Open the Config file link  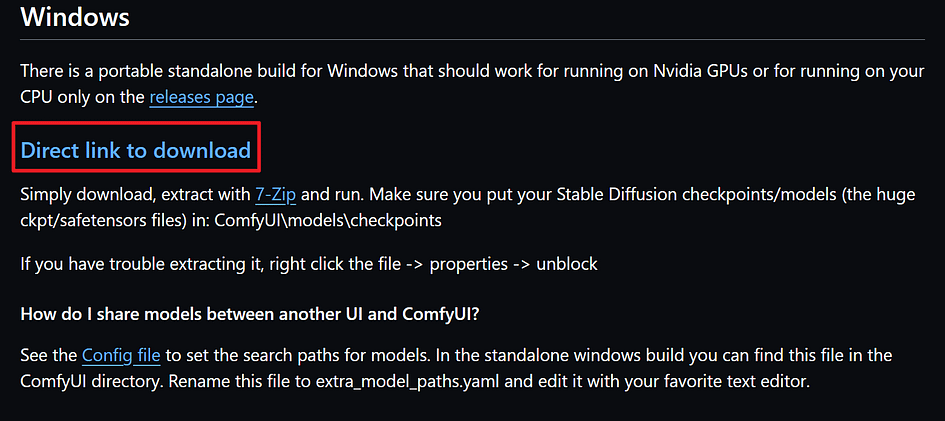click(x=121, y=355)
